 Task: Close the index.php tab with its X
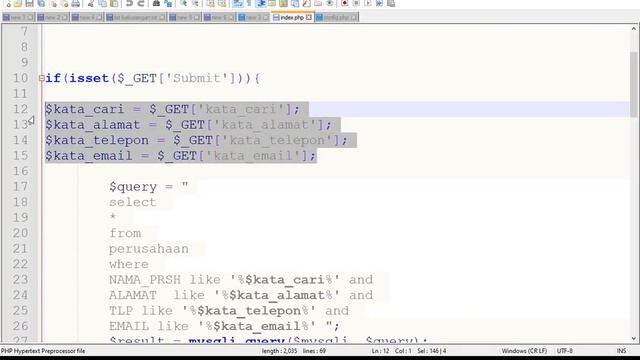309,18
